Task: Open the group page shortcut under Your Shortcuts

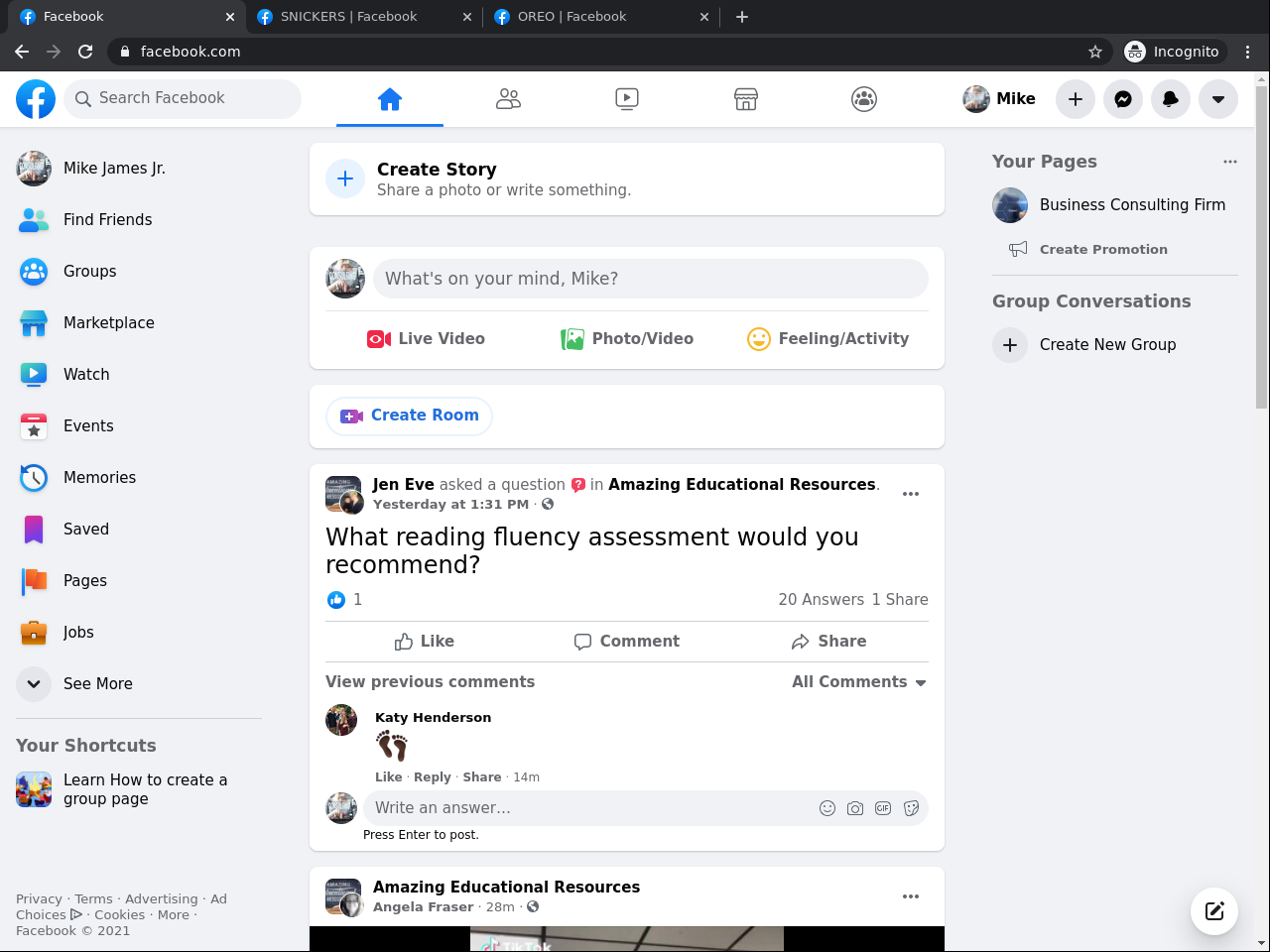Action: click(139, 789)
